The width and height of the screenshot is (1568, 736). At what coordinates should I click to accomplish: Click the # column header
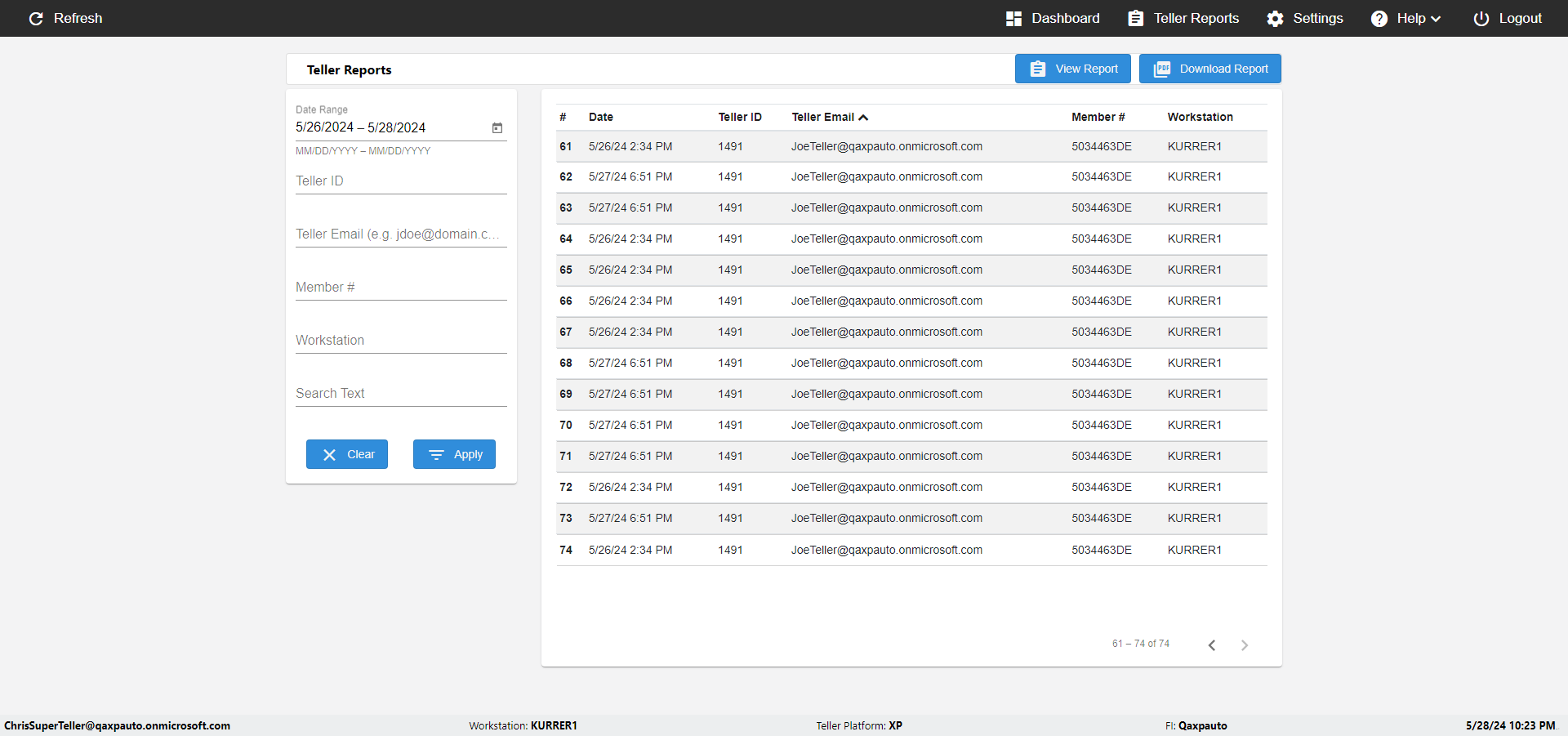coord(563,117)
